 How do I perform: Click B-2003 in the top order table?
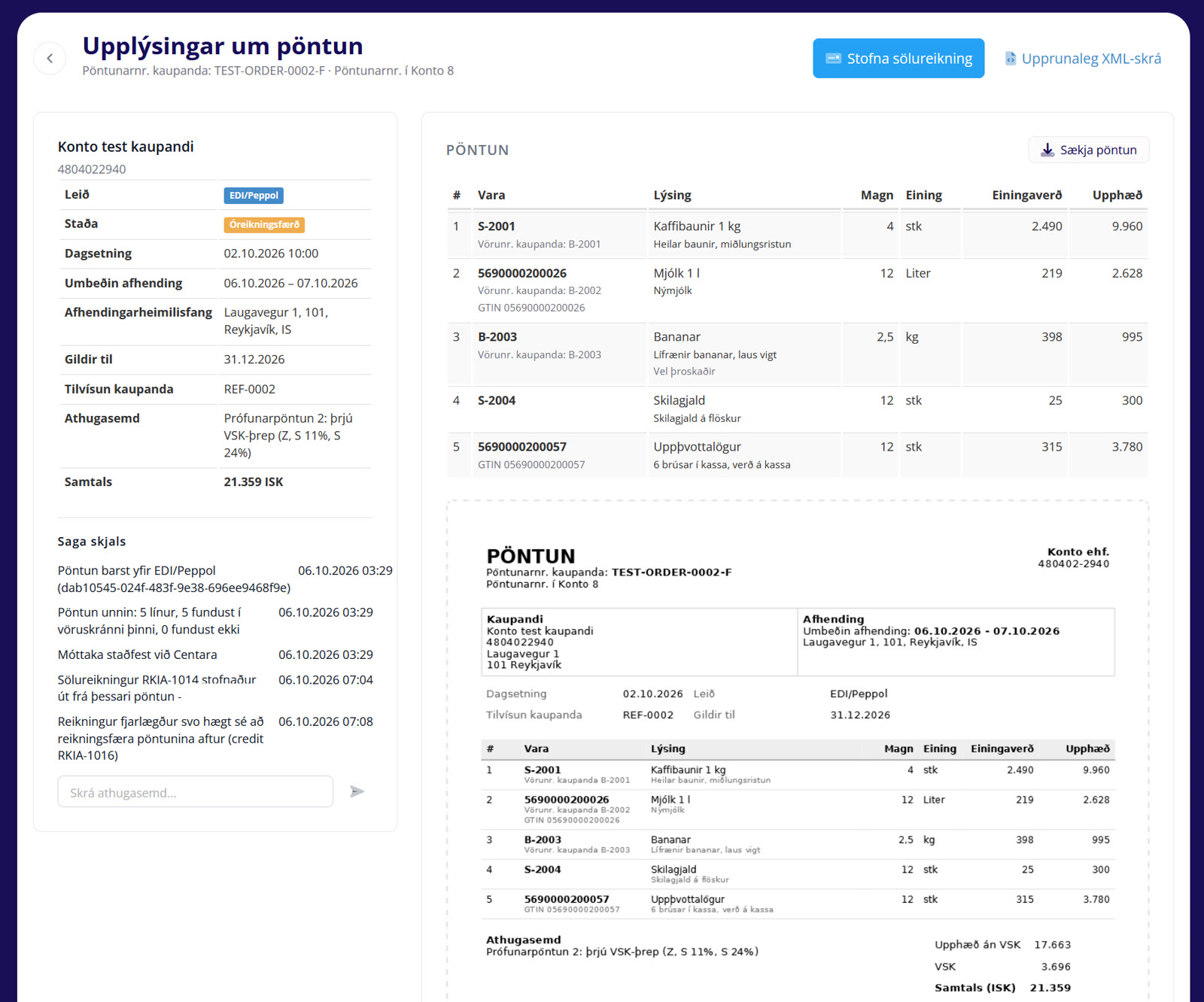[x=497, y=337]
